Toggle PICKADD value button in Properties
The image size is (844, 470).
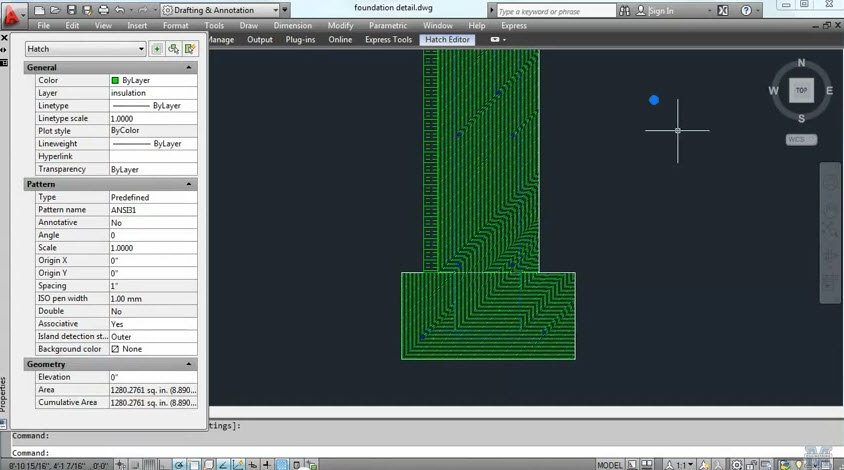click(157, 49)
